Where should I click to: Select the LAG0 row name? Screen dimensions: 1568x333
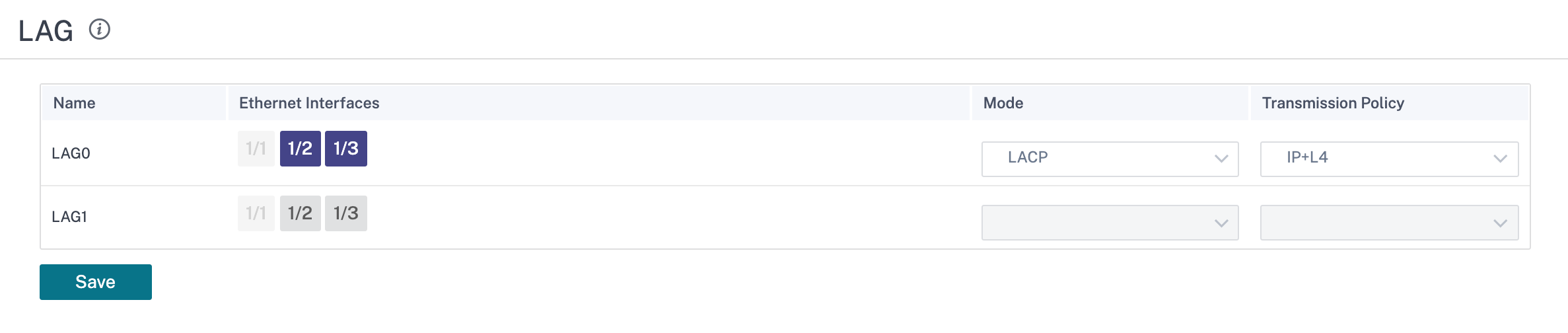point(71,153)
